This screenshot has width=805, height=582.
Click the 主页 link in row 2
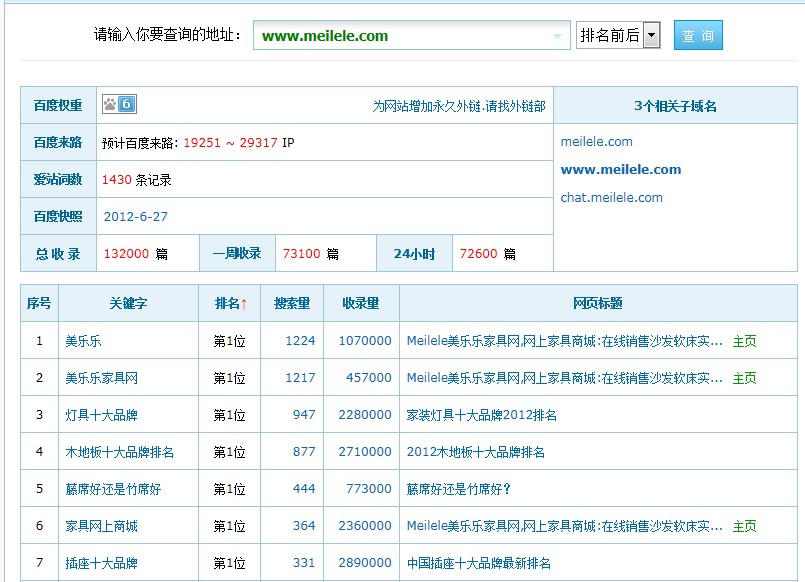[x=744, y=378]
